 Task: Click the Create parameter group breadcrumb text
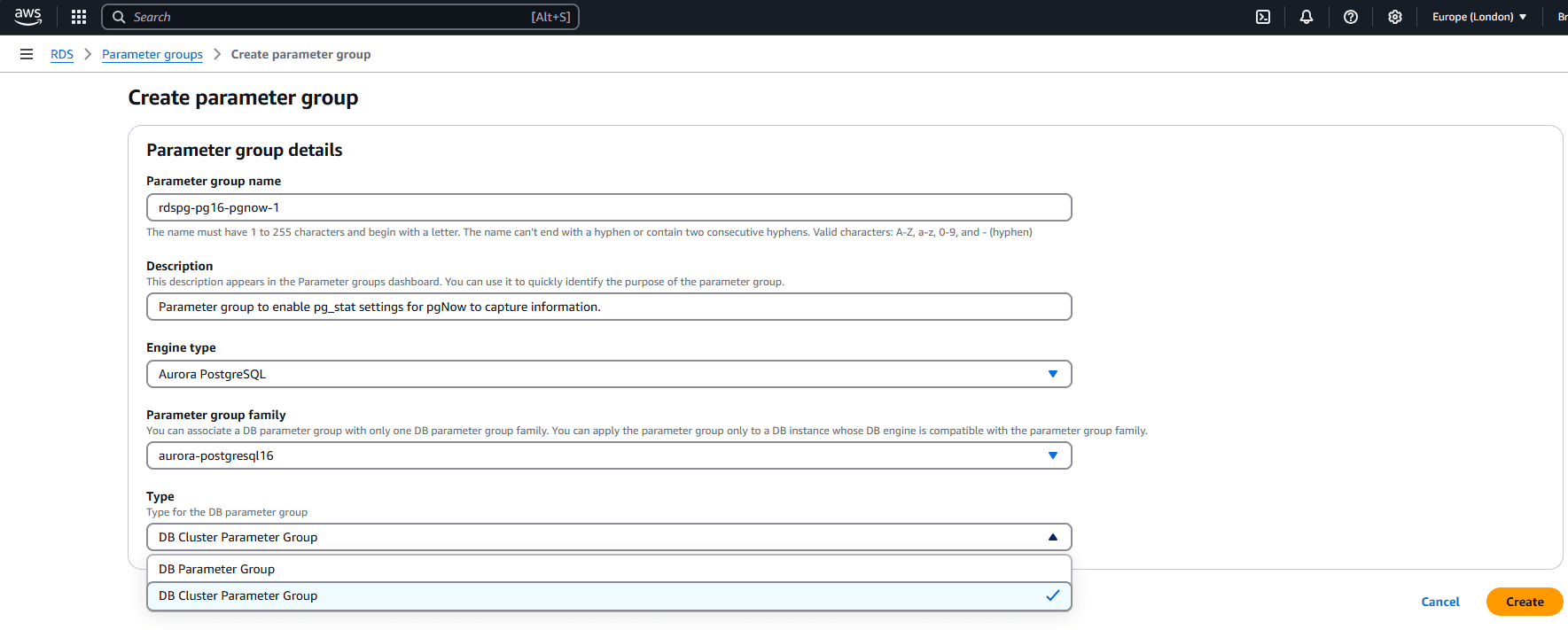pos(300,54)
